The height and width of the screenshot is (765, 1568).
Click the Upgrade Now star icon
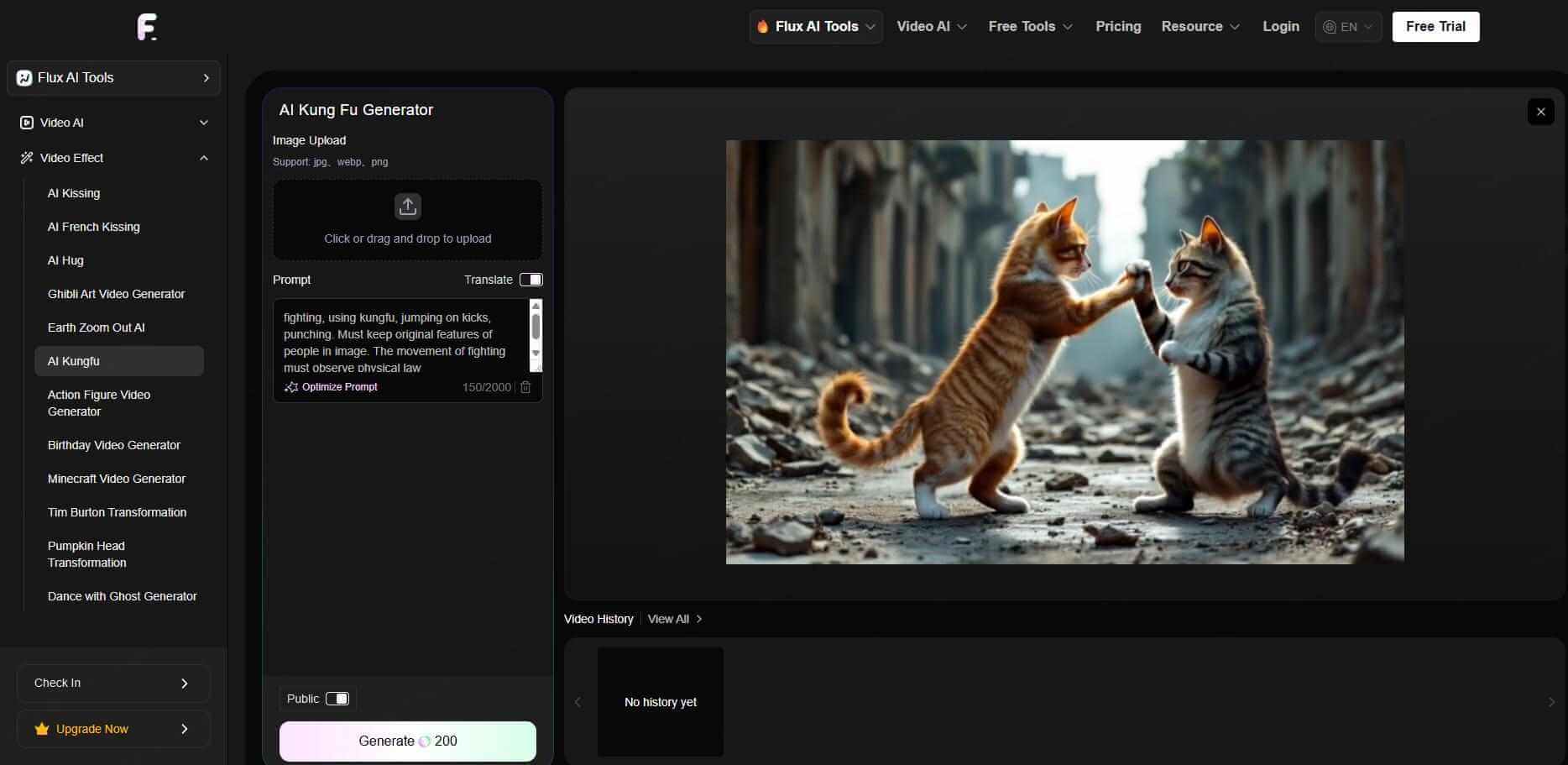click(x=42, y=729)
